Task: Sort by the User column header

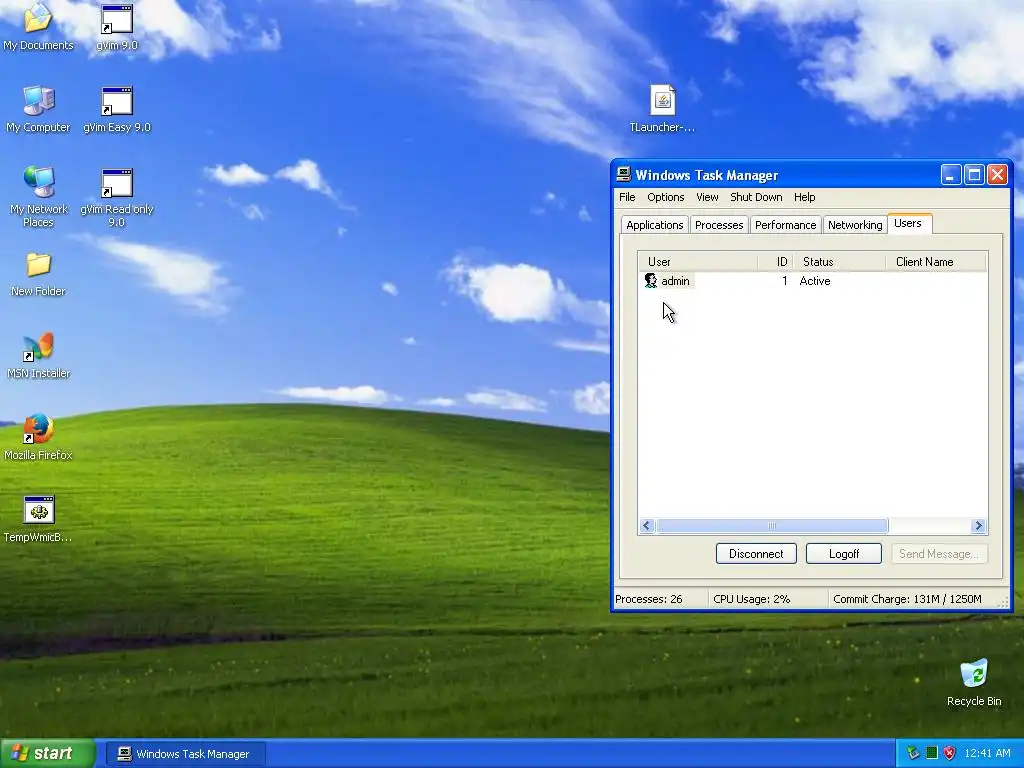Action: click(698, 262)
